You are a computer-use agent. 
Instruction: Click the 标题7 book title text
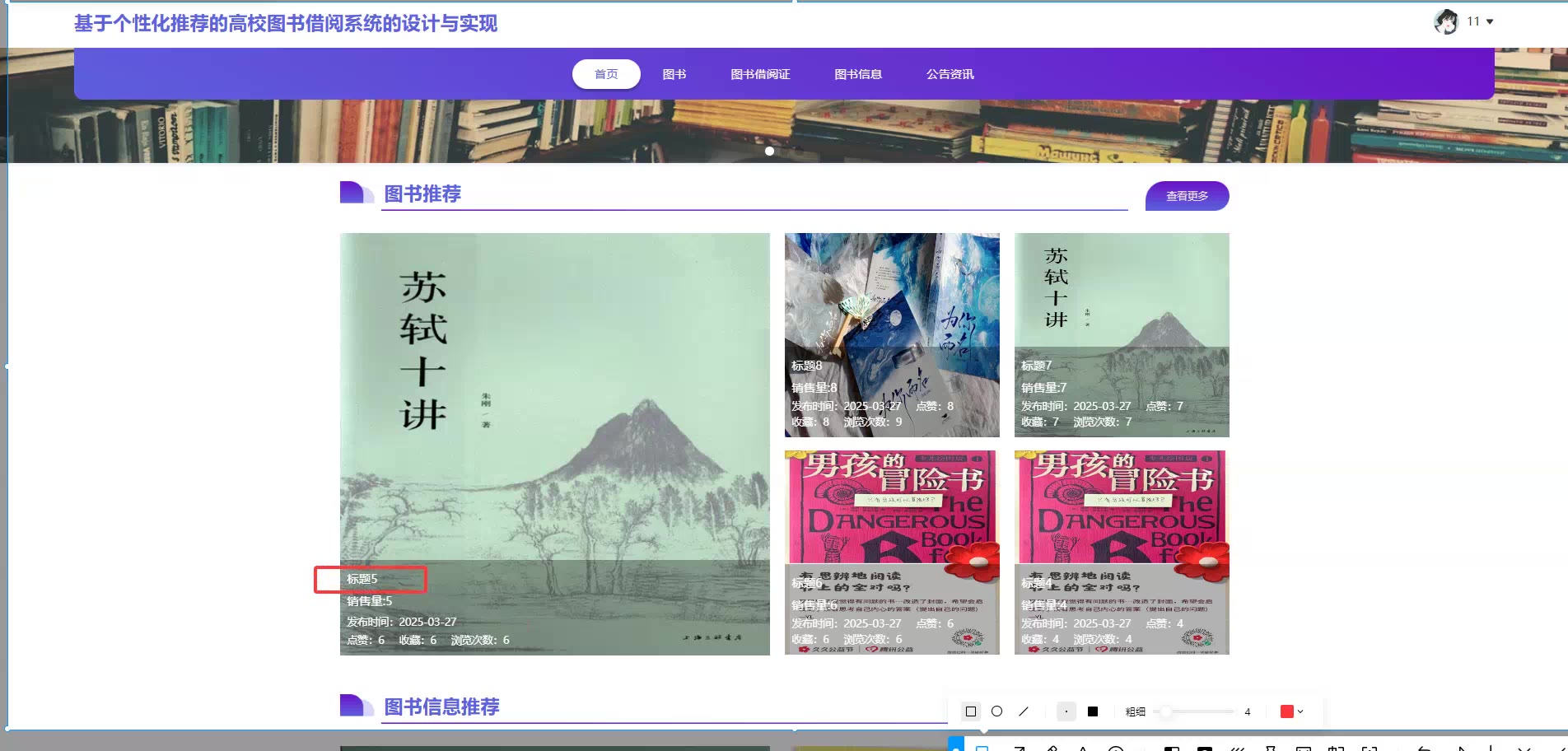[1037, 366]
